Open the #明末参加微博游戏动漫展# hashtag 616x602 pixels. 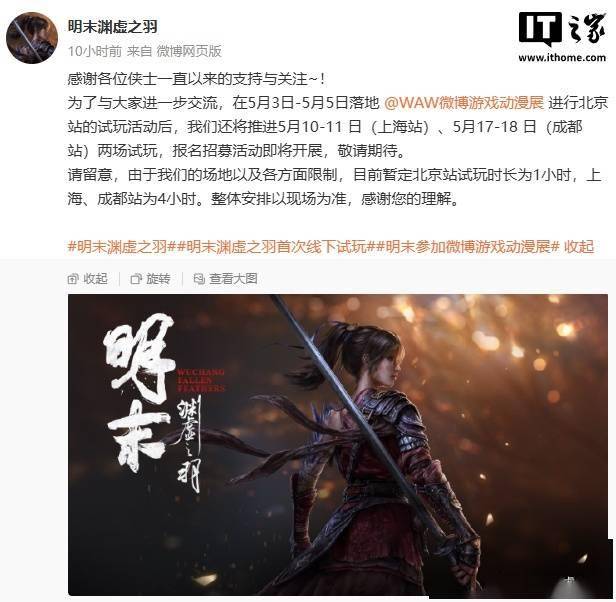click(x=467, y=247)
